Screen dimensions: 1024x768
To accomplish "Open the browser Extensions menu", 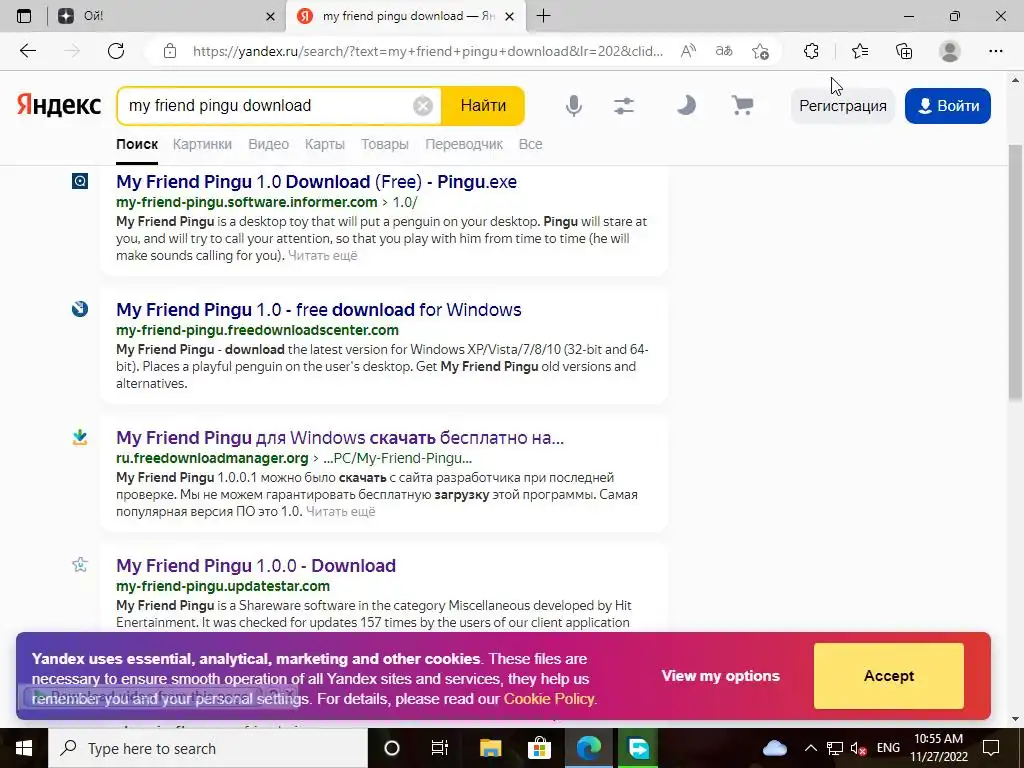I will click(811, 51).
